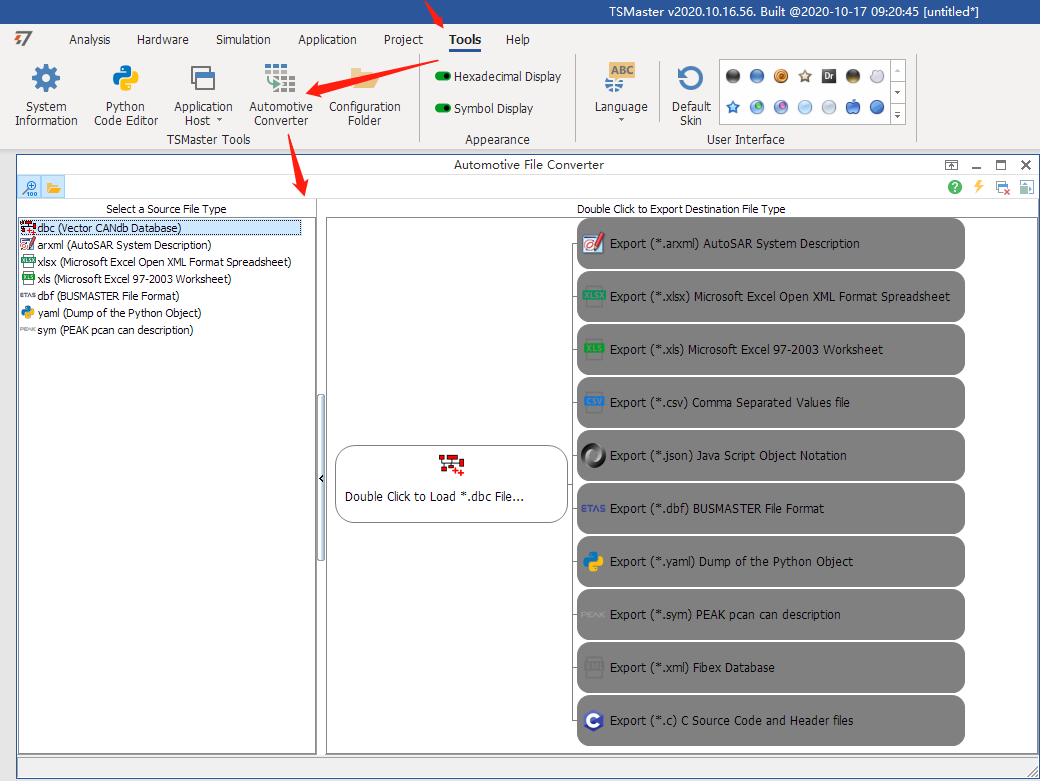Image resolution: width=1040 pixels, height=781 pixels.
Task: Switch to the Simulation menu
Action: [243, 40]
